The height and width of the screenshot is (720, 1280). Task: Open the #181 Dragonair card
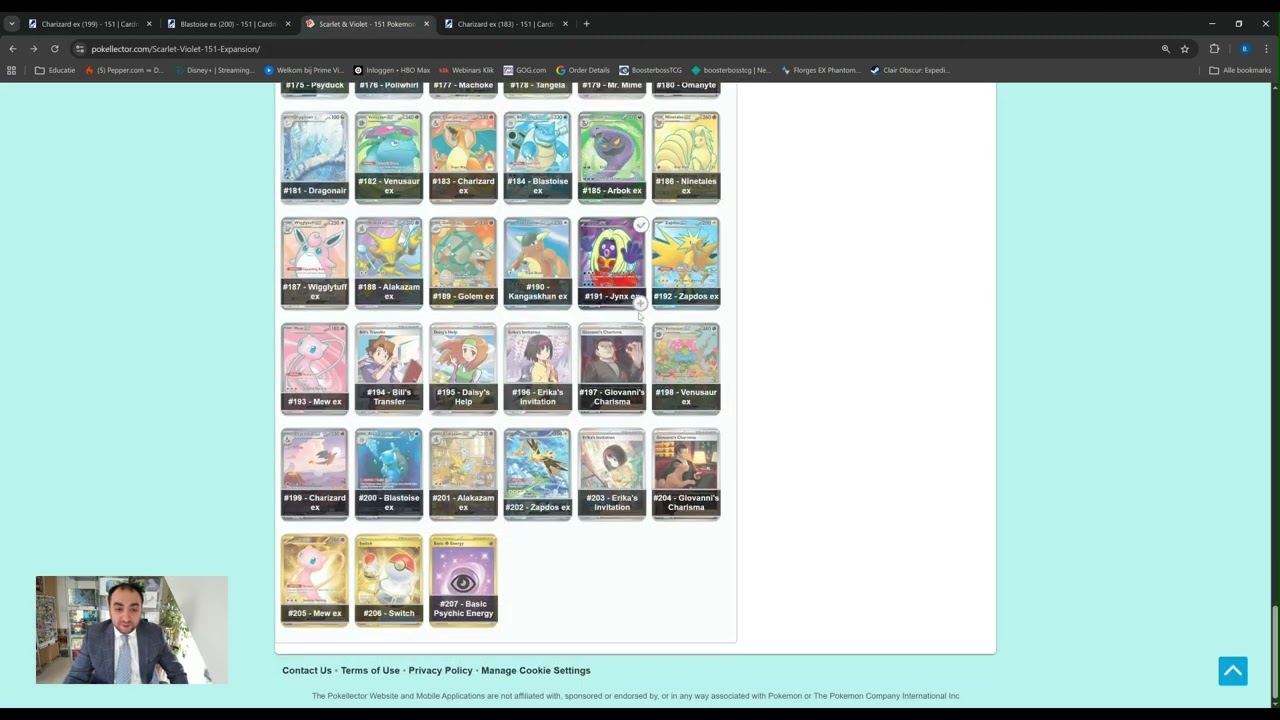315,157
